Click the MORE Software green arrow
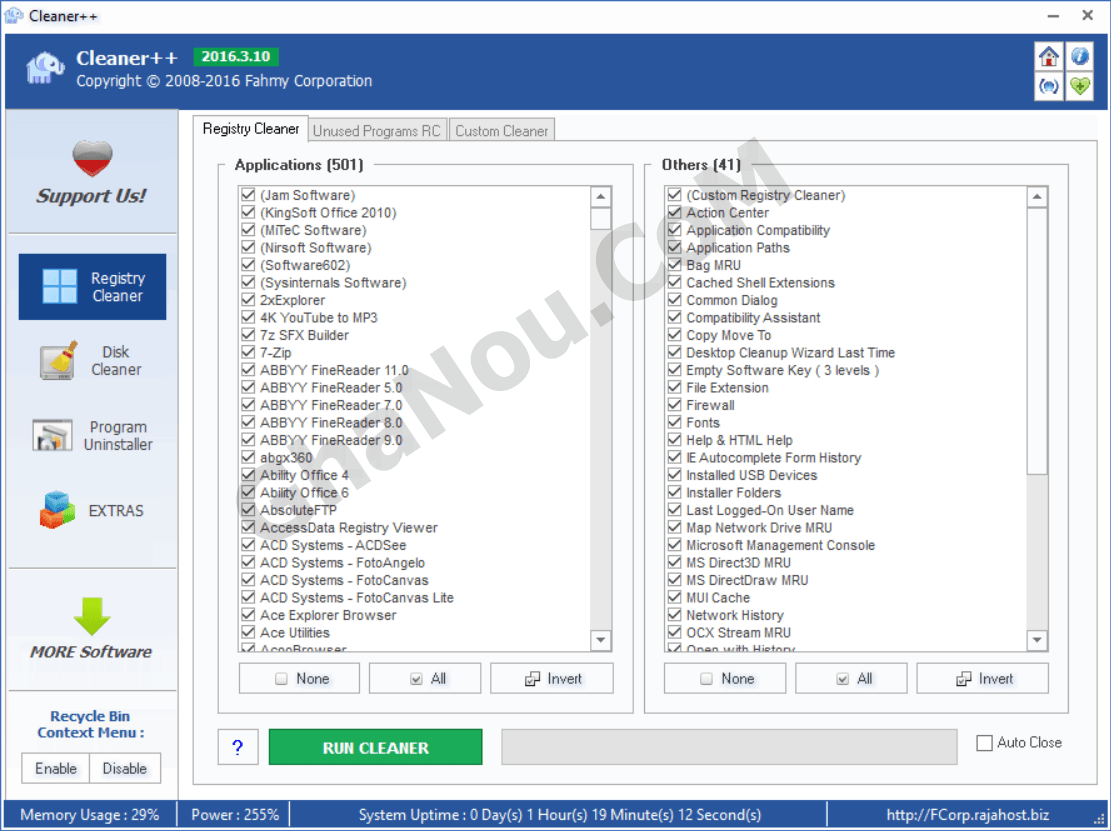The width and height of the screenshot is (1111, 831). 92,617
